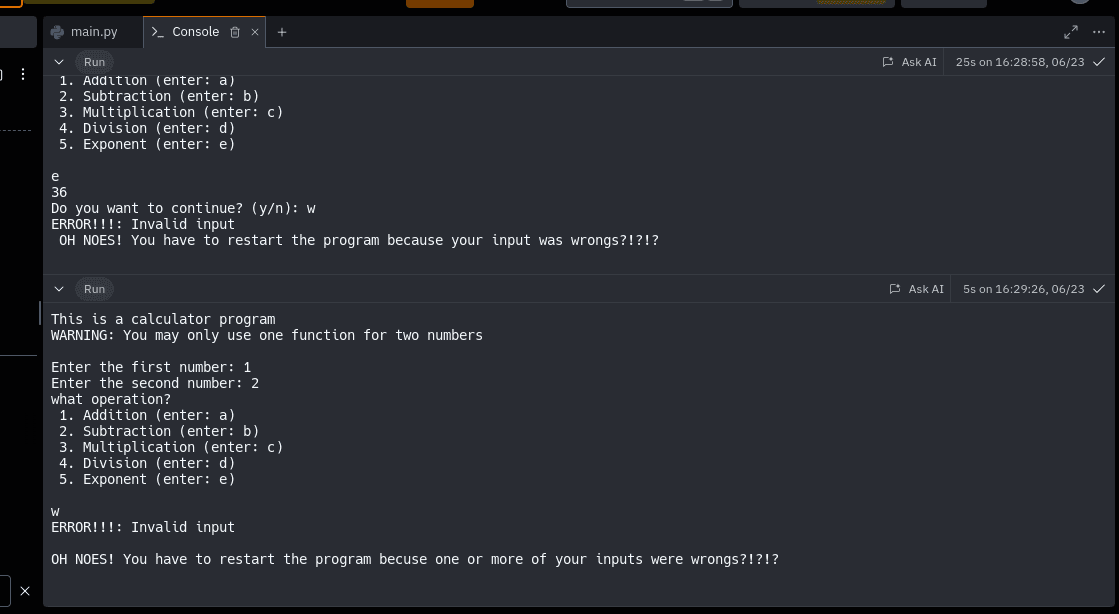The width and height of the screenshot is (1119, 614).
Task: Ask AI about the 16:28:58 run
Action: [x=909, y=62]
